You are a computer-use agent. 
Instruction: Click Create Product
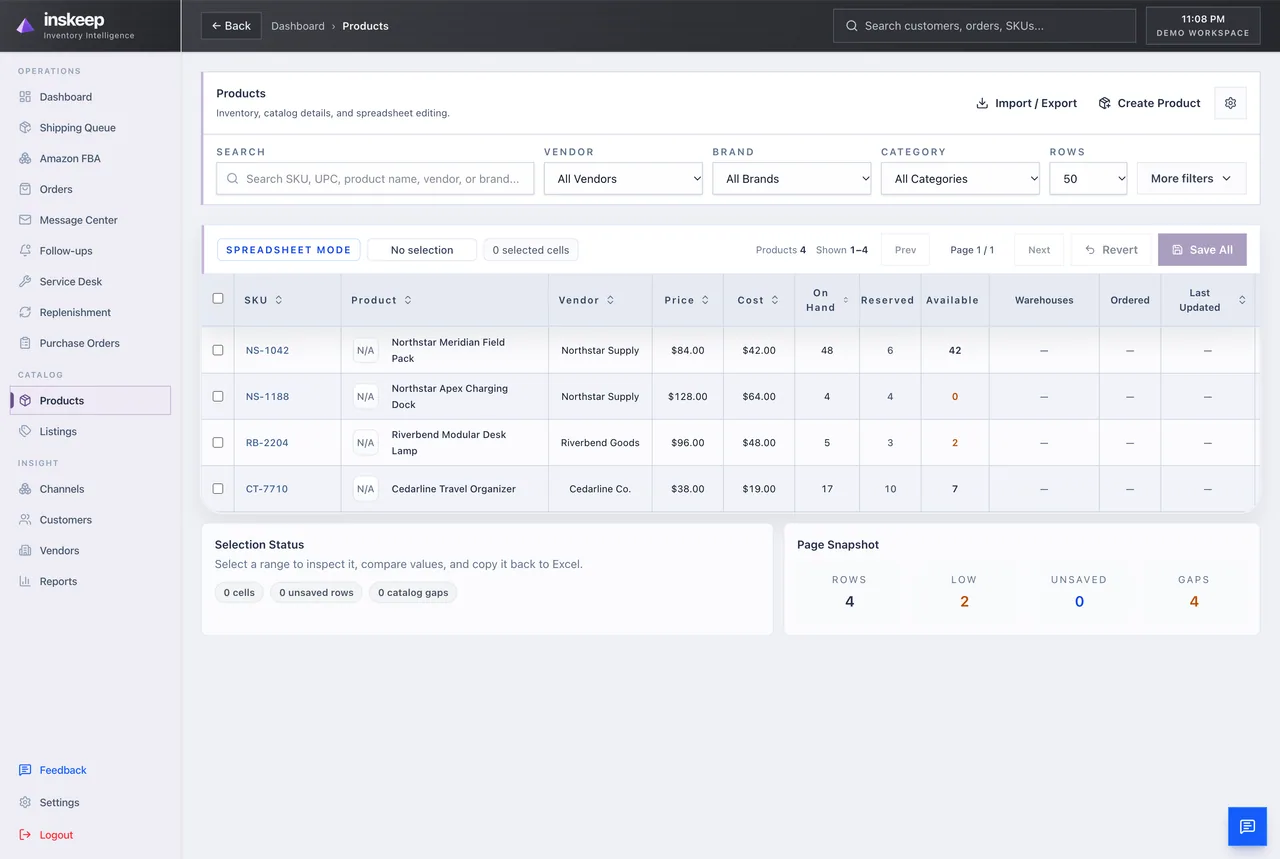(1149, 103)
